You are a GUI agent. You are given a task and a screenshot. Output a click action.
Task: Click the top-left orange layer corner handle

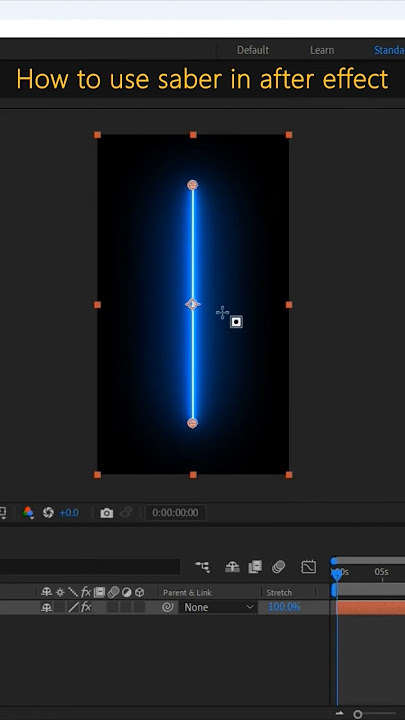(x=97, y=135)
